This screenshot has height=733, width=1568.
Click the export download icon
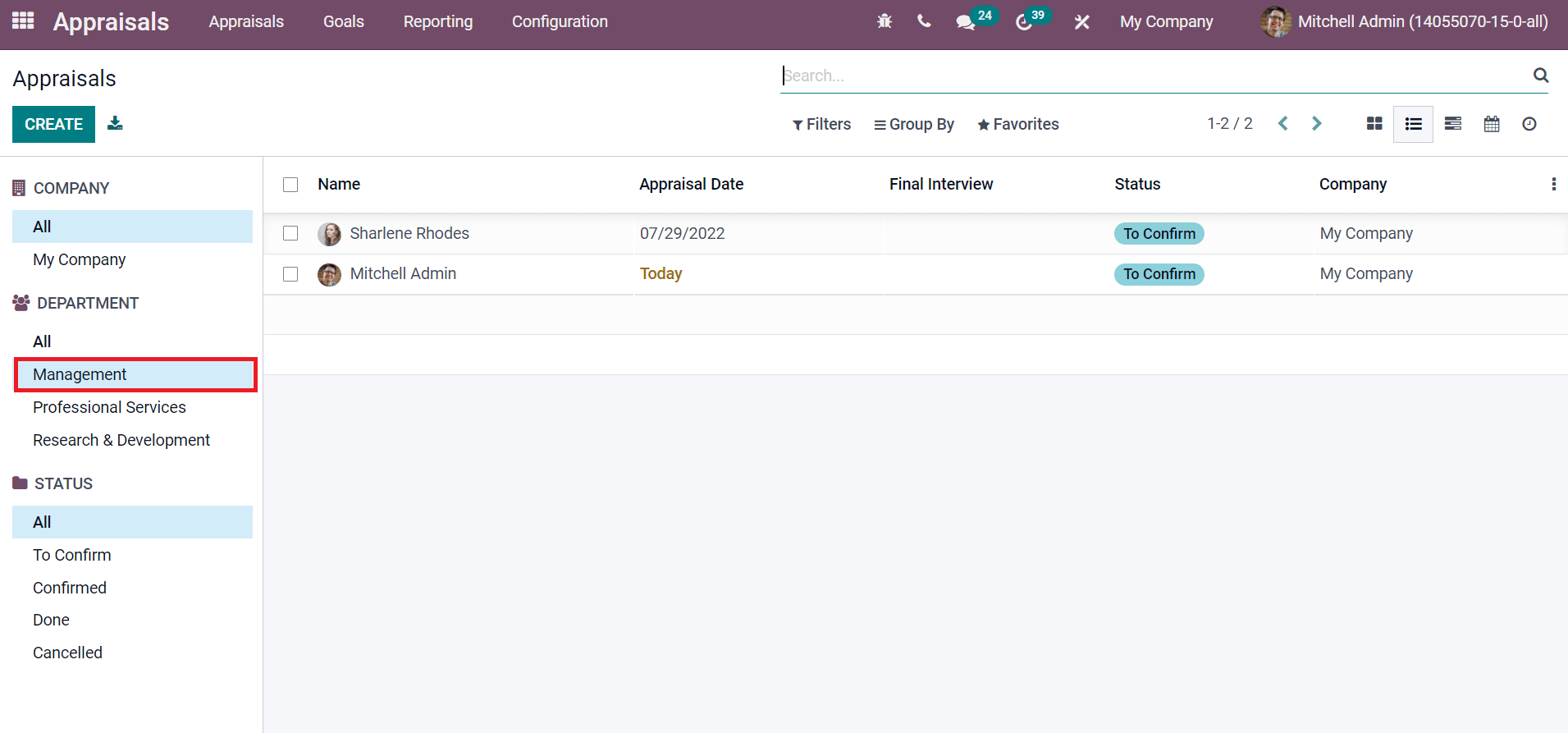click(x=115, y=123)
